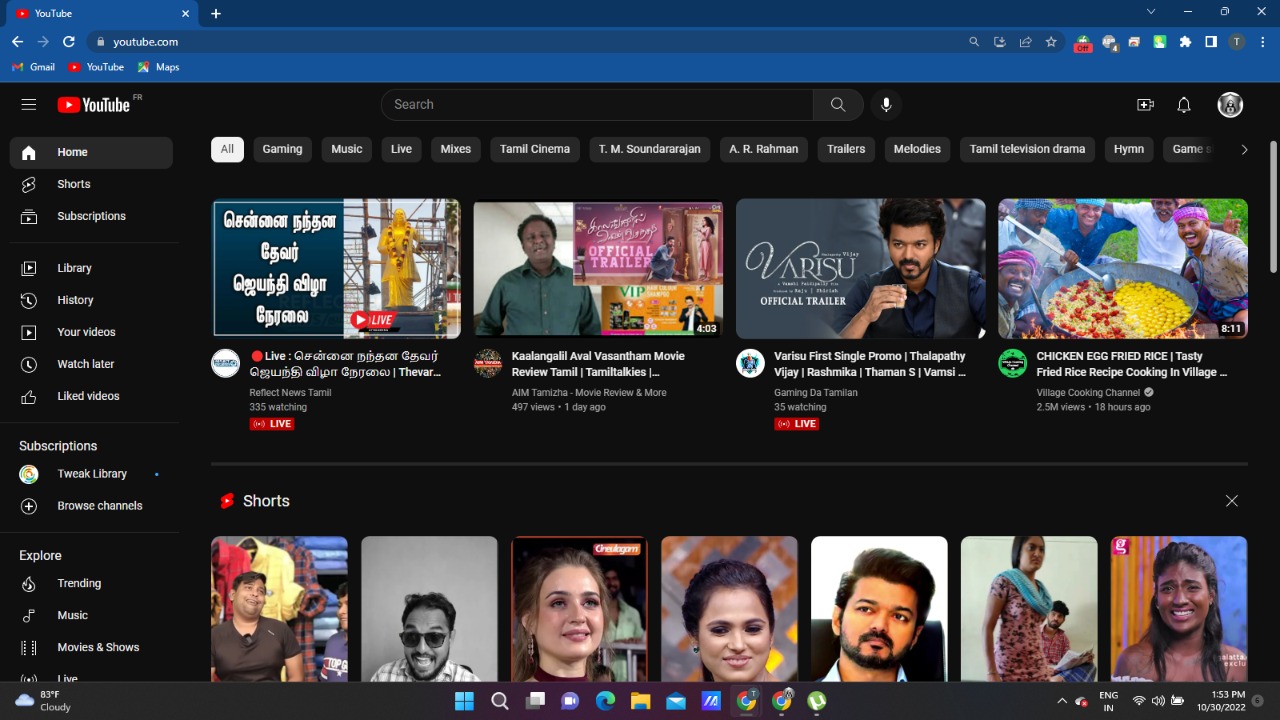Select Tamil television drama chip
Image resolution: width=1280 pixels, height=720 pixels.
(x=1027, y=149)
